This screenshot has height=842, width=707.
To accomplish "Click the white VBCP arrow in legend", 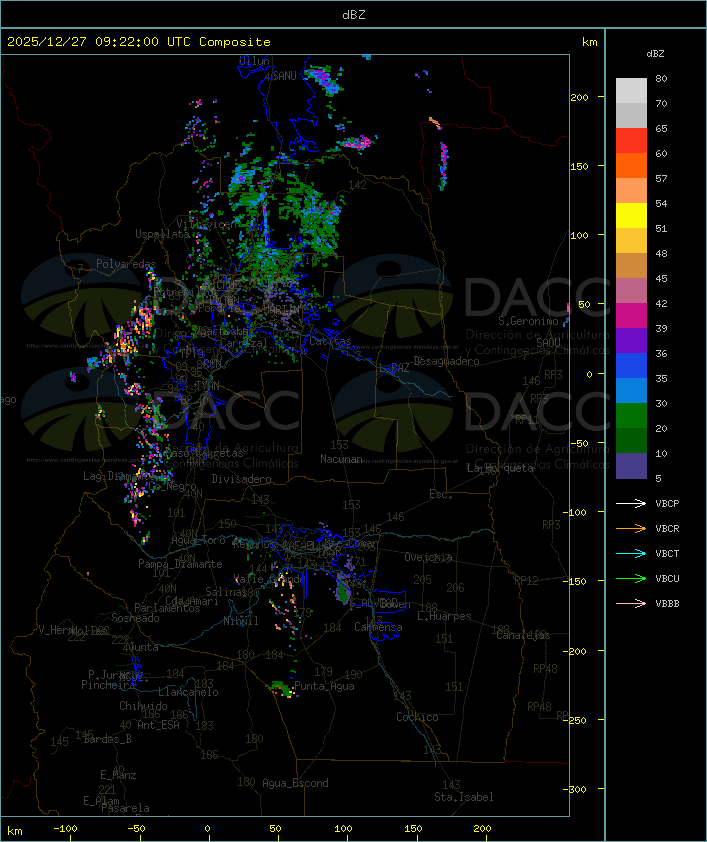I will coord(631,503).
